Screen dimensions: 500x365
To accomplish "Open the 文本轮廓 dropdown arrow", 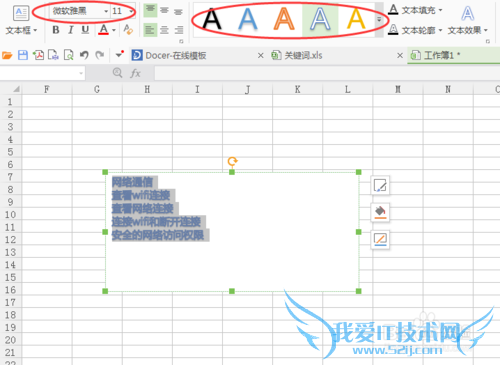I will tap(440, 30).
